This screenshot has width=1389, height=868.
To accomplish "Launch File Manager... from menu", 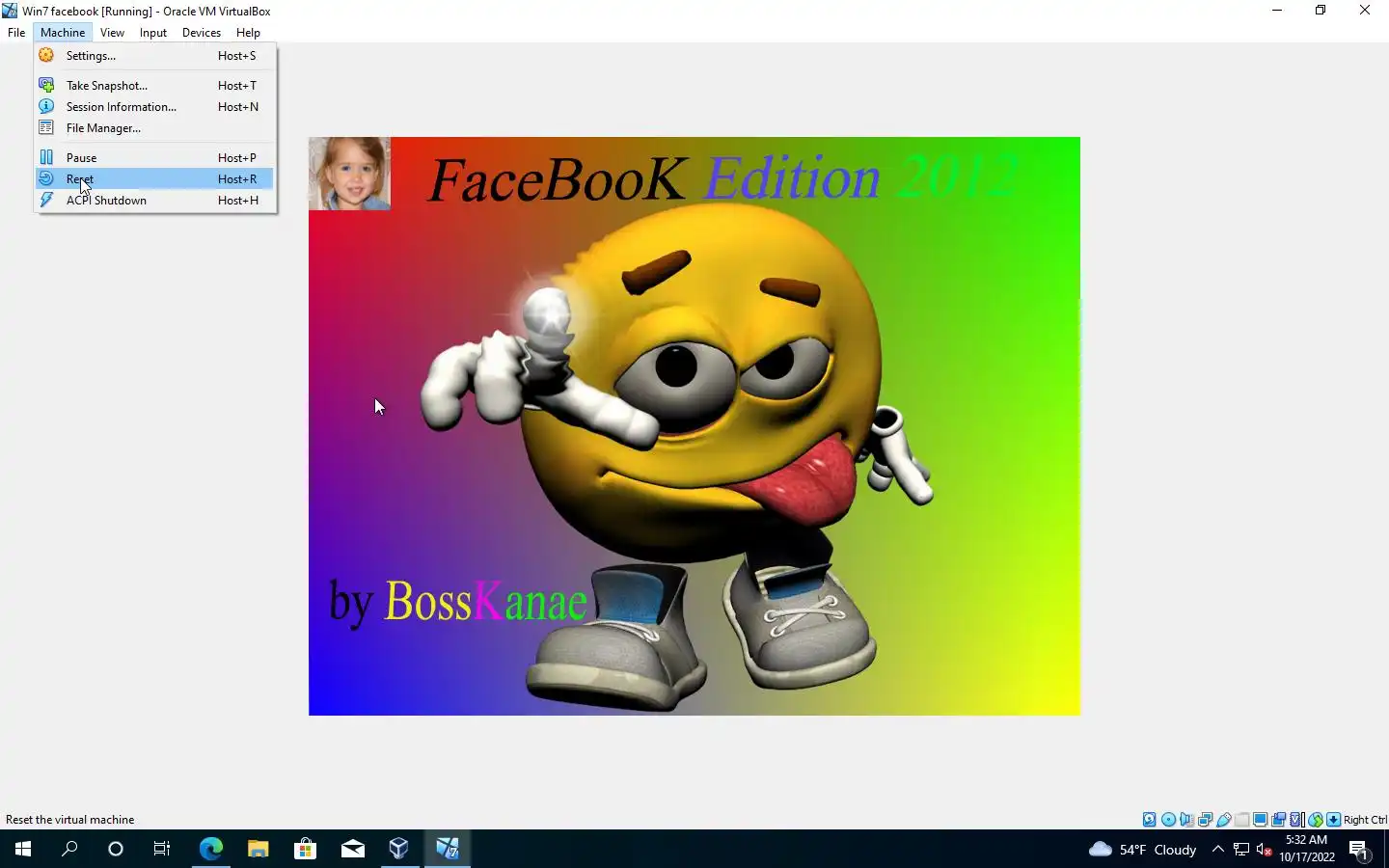I will tap(154, 128).
